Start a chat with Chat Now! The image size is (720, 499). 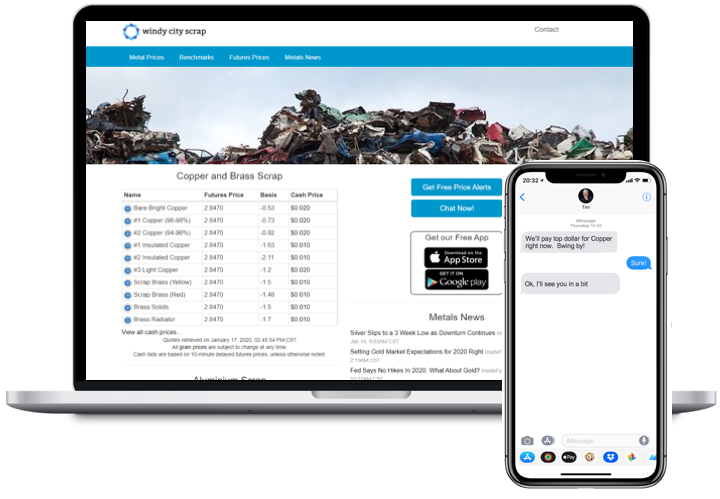[456, 208]
